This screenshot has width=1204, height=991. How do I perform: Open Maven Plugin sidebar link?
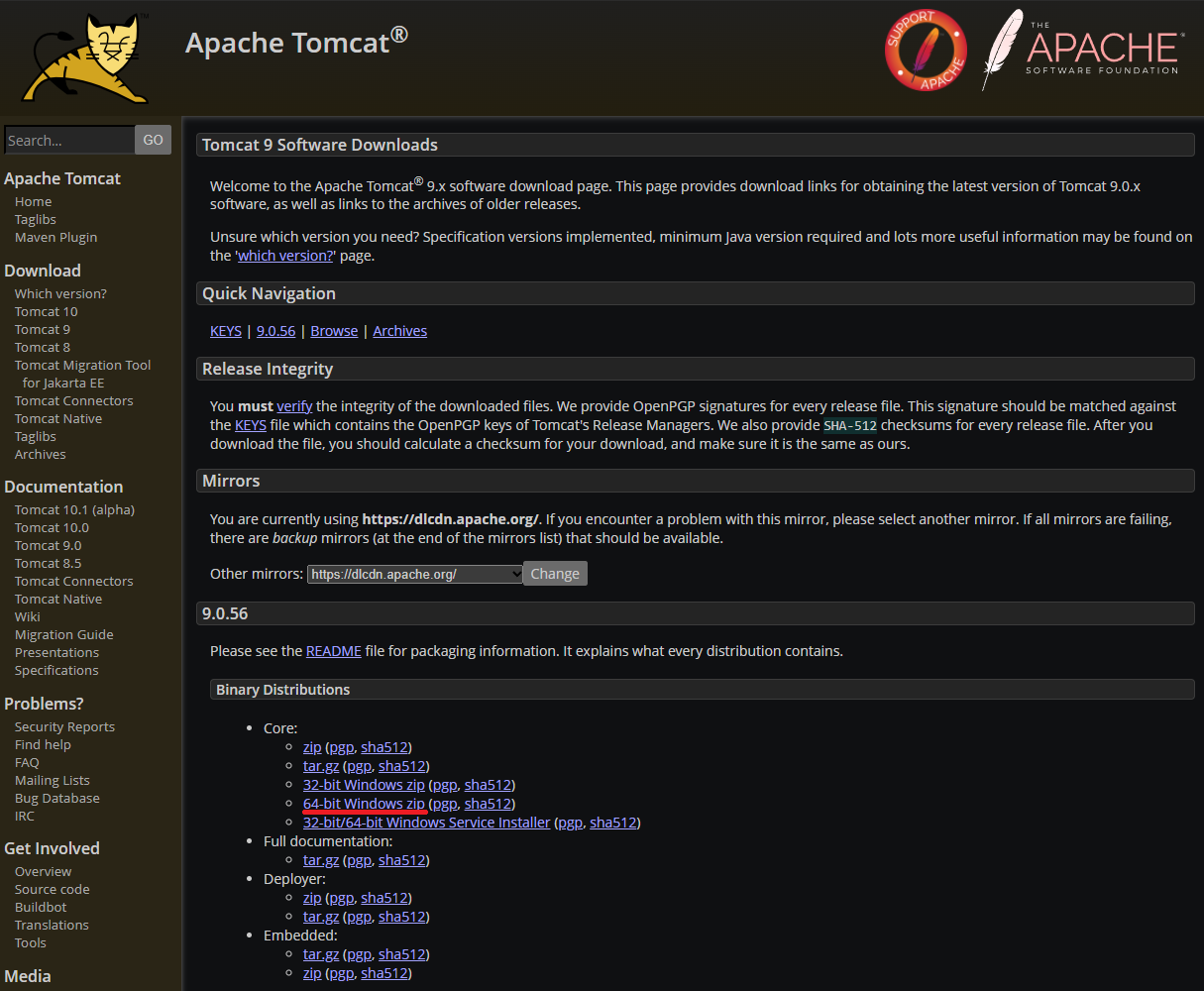55,237
